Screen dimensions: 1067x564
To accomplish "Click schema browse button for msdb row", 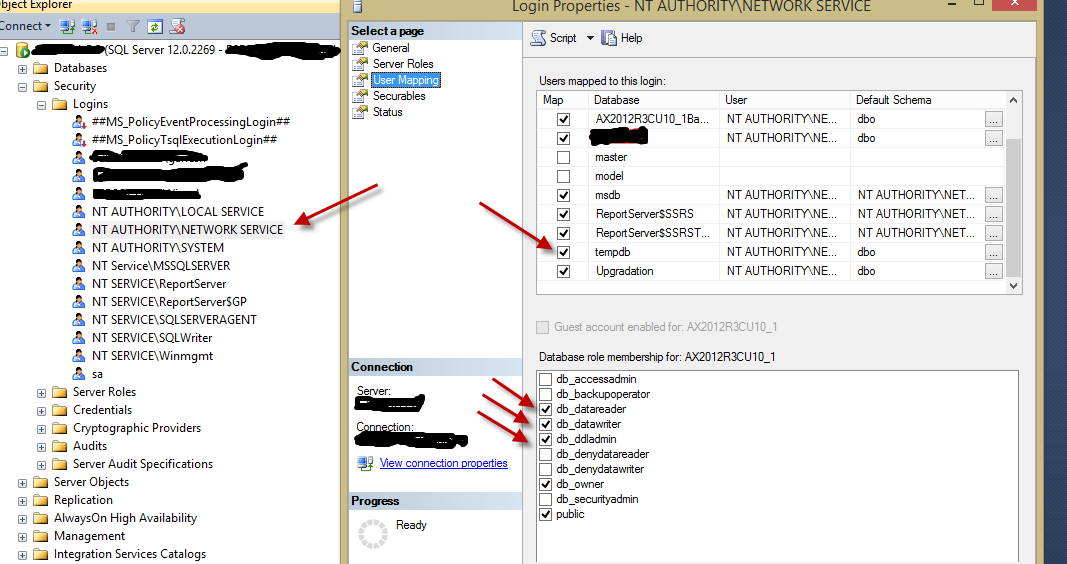I will pos(994,195).
